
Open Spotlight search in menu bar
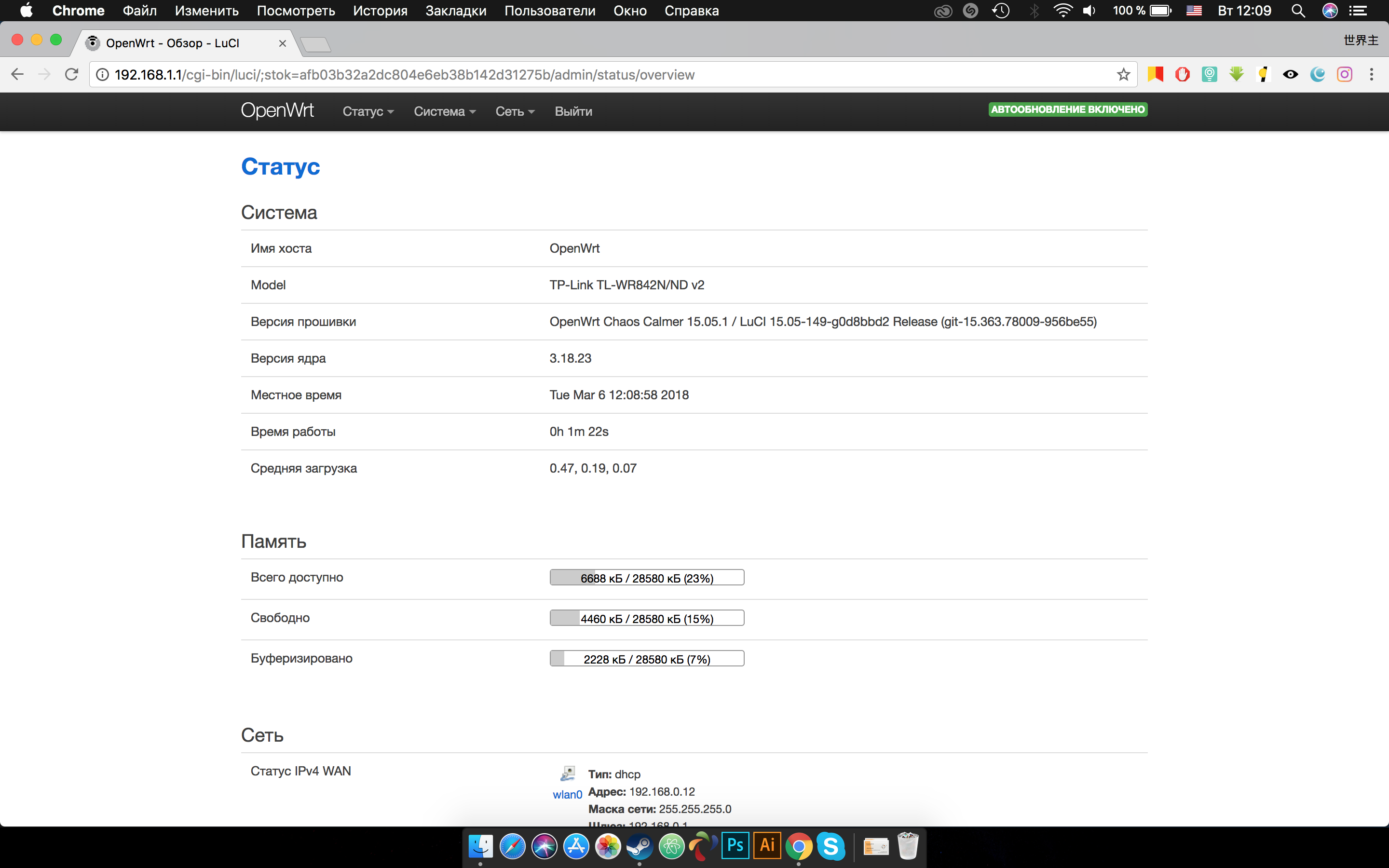[1298, 11]
